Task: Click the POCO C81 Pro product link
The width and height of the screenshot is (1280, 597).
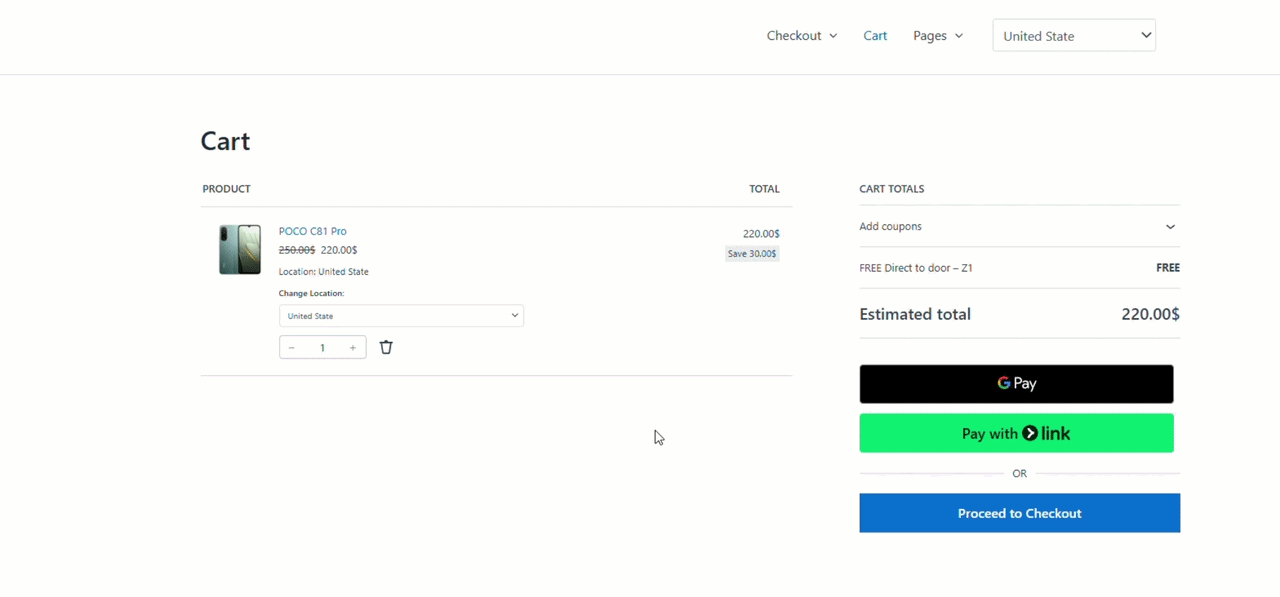Action: pos(313,231)
